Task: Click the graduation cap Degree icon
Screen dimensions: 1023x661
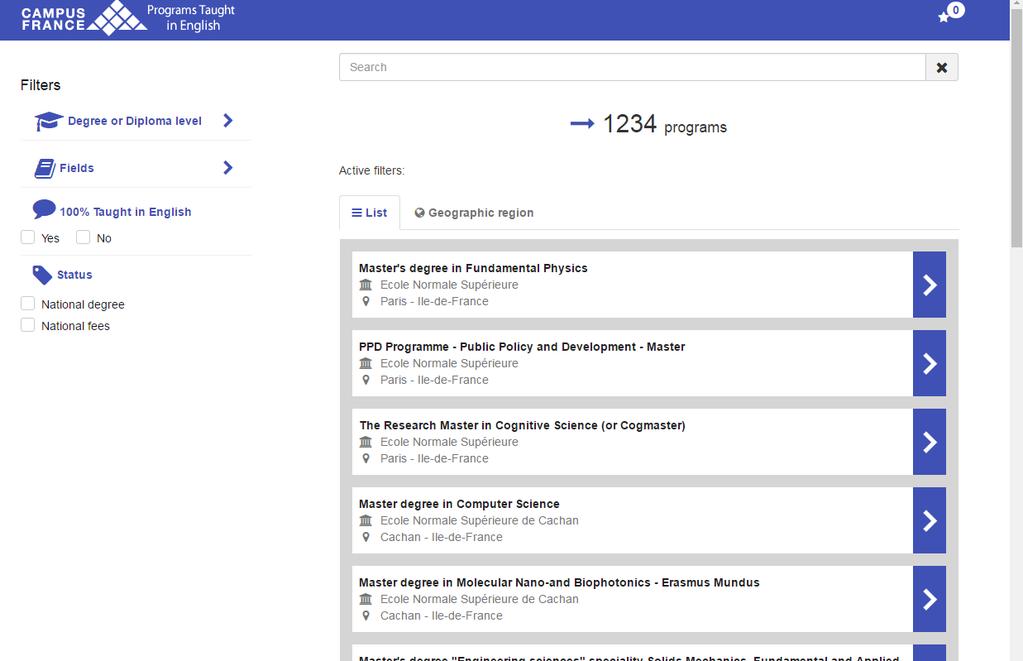Action: pos(48,121)
